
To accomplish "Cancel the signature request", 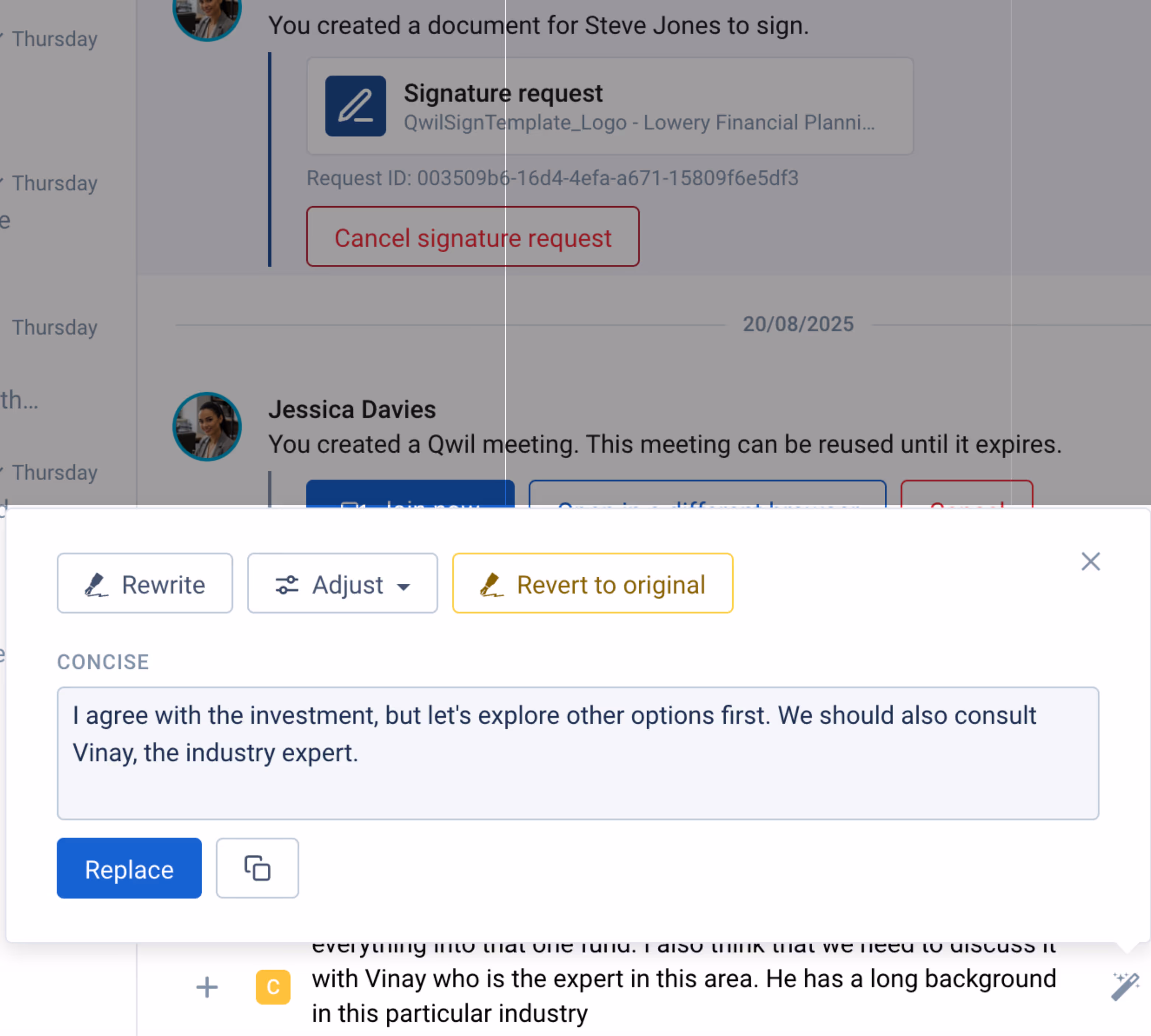I will [x=473, y=237].
